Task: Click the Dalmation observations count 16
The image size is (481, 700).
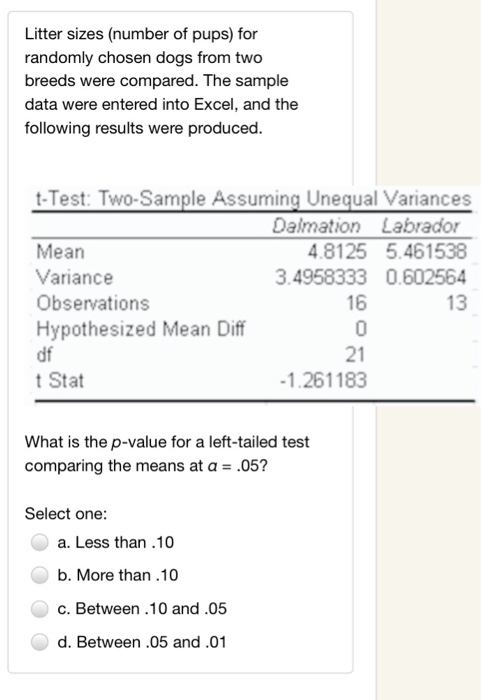Action: pyautogui.click(x=356, y=303)
